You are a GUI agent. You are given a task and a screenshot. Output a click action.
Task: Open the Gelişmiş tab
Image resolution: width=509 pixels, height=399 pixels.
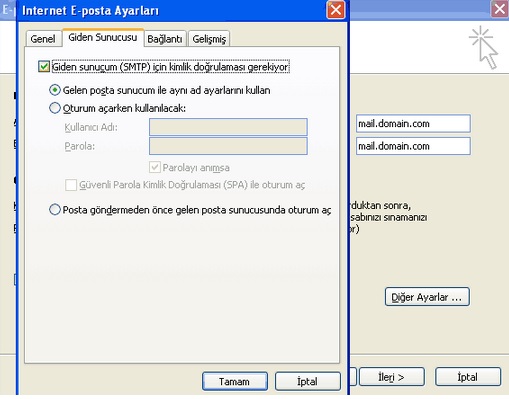(209, 39)
